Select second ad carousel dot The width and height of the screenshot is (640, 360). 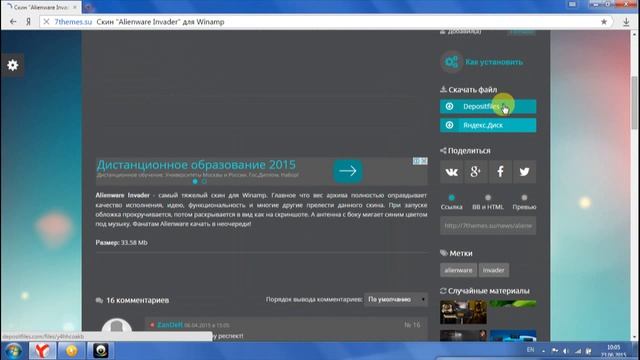tap(204, 181)
